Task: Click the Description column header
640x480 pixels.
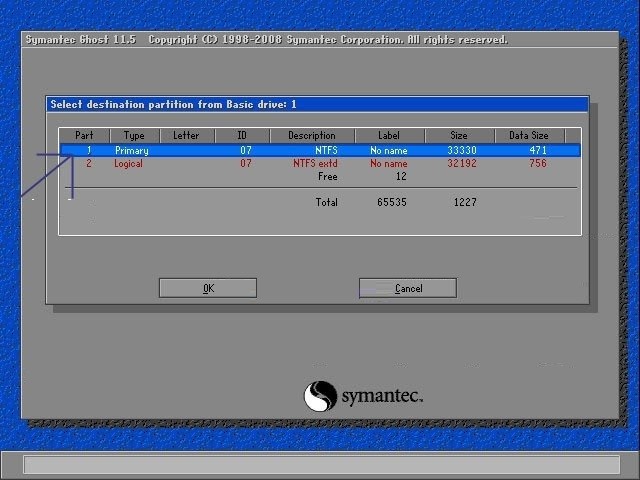Action: tap(312, 135)
